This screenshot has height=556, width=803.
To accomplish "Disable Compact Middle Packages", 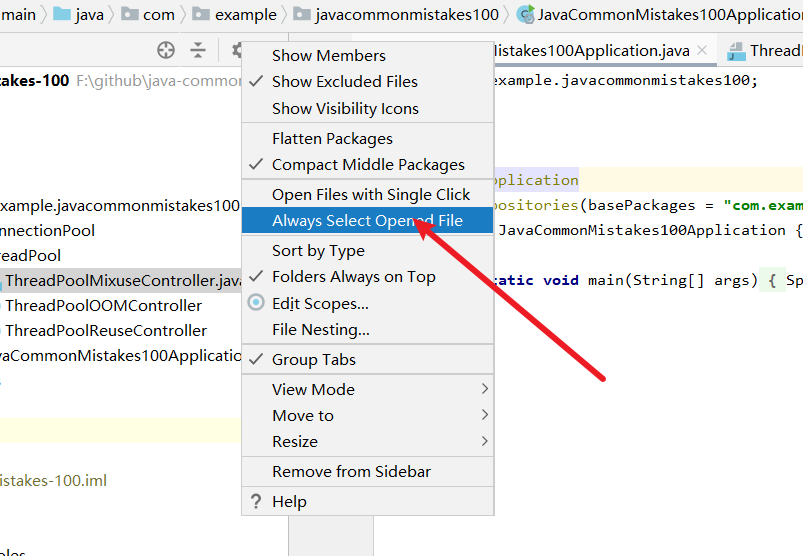I will pos(367,165).
